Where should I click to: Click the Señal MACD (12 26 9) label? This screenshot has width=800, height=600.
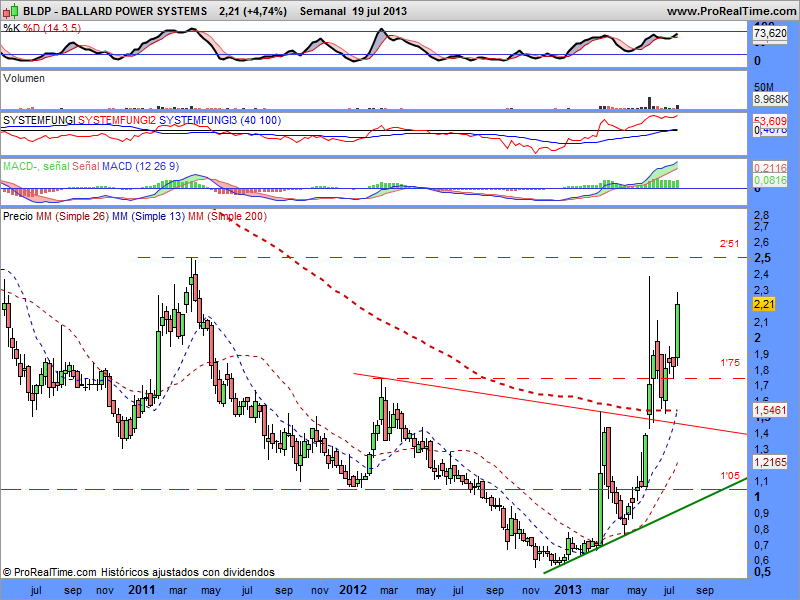(x=126, y=166)
